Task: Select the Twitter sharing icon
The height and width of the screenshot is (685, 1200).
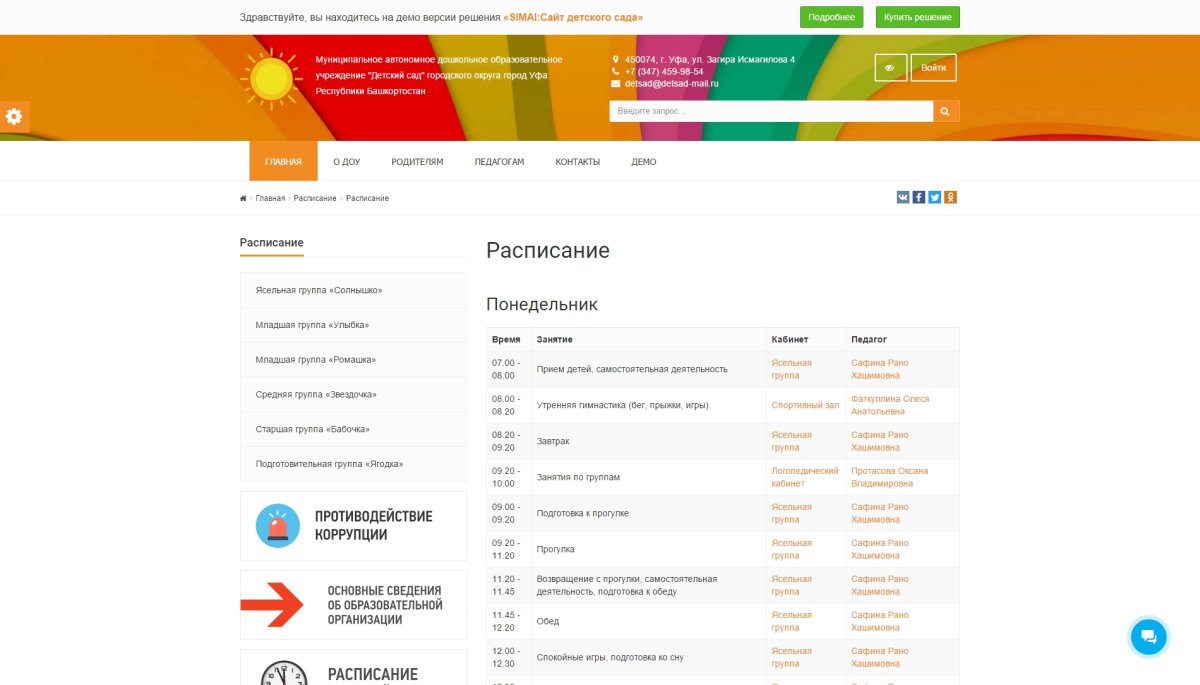Action: click(x=935, y=197)
